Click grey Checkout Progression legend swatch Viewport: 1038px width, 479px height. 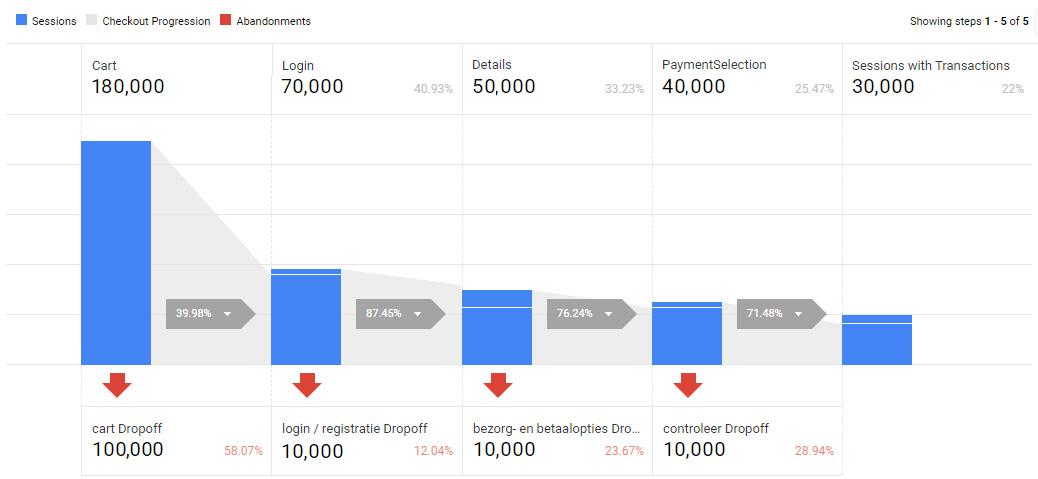92,21
